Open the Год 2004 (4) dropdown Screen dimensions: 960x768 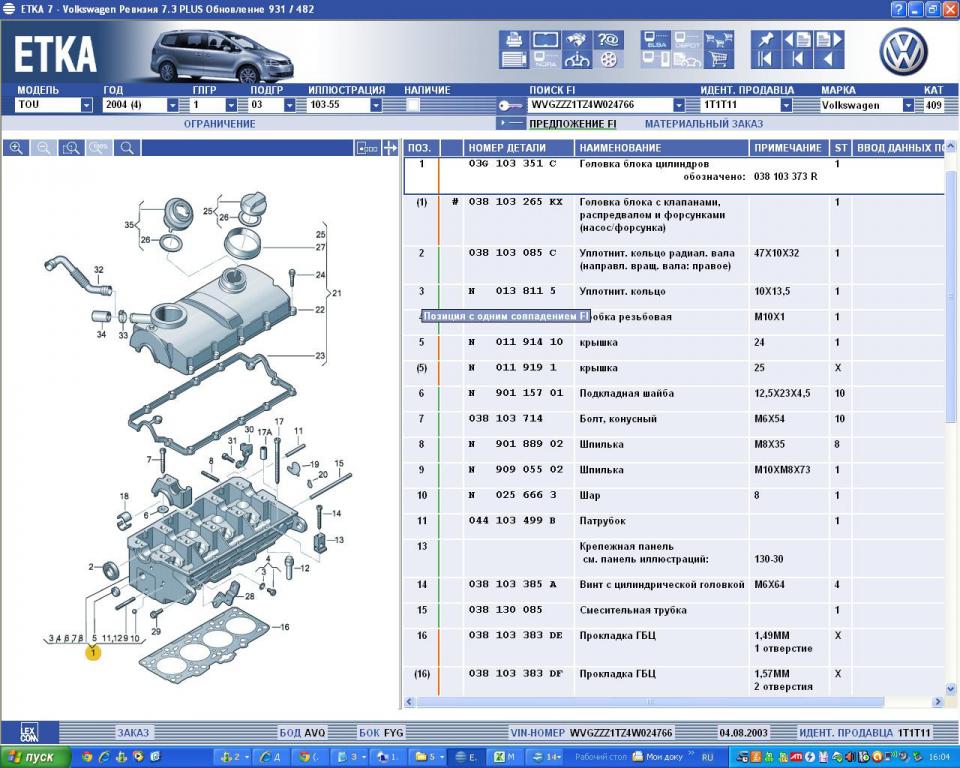point(173,105)
